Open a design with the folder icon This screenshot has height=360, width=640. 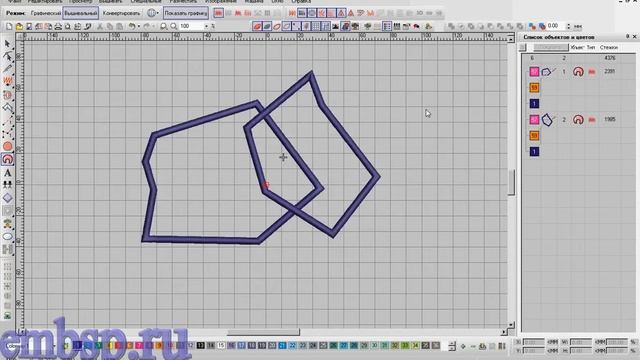[x=19, y=27]
